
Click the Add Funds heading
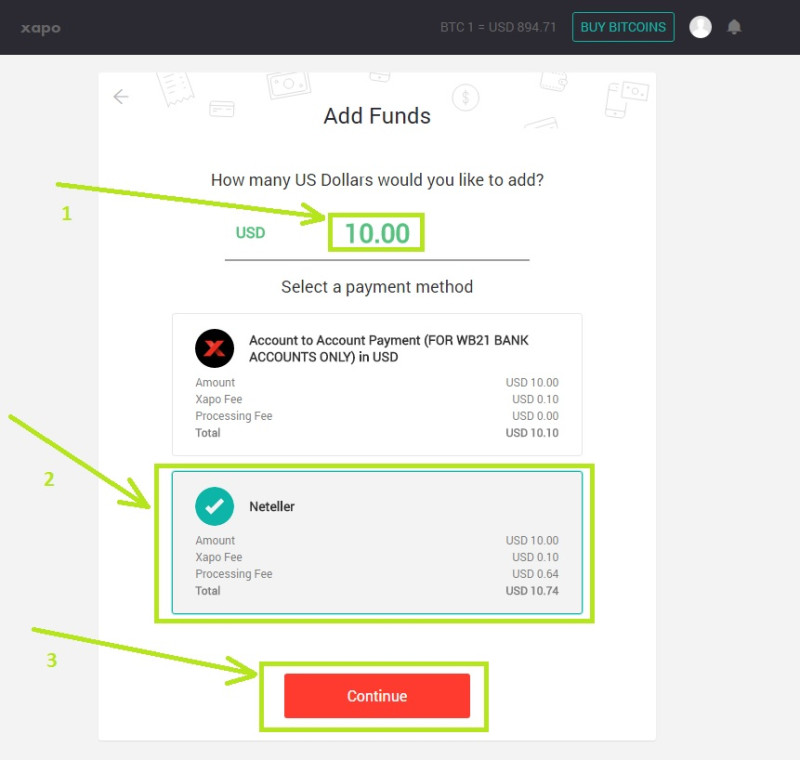(377, 116)
